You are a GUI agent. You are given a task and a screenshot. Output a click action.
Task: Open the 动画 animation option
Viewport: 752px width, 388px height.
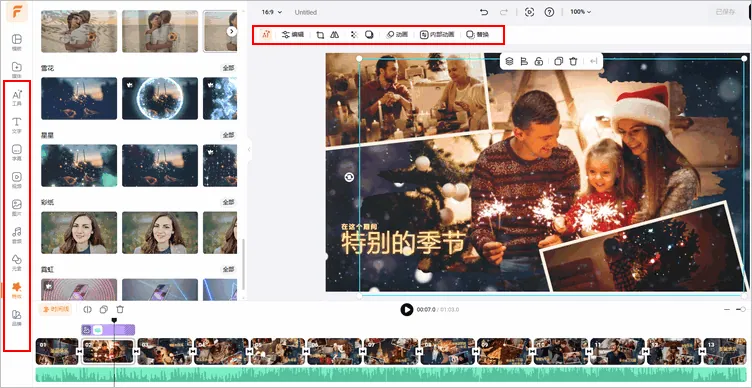(397, 35)
